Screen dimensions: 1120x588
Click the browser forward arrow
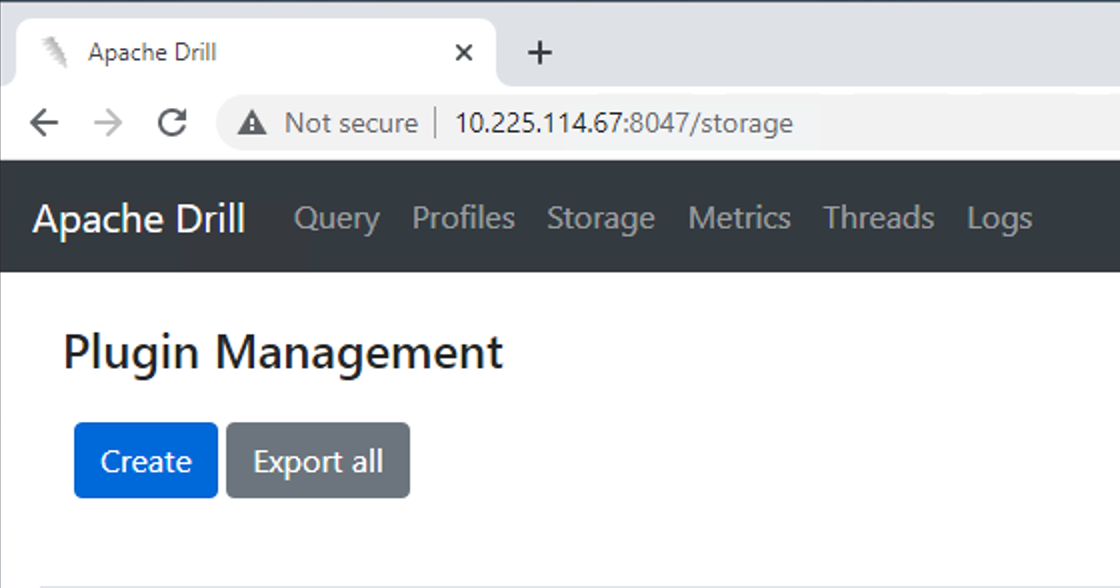109,122
